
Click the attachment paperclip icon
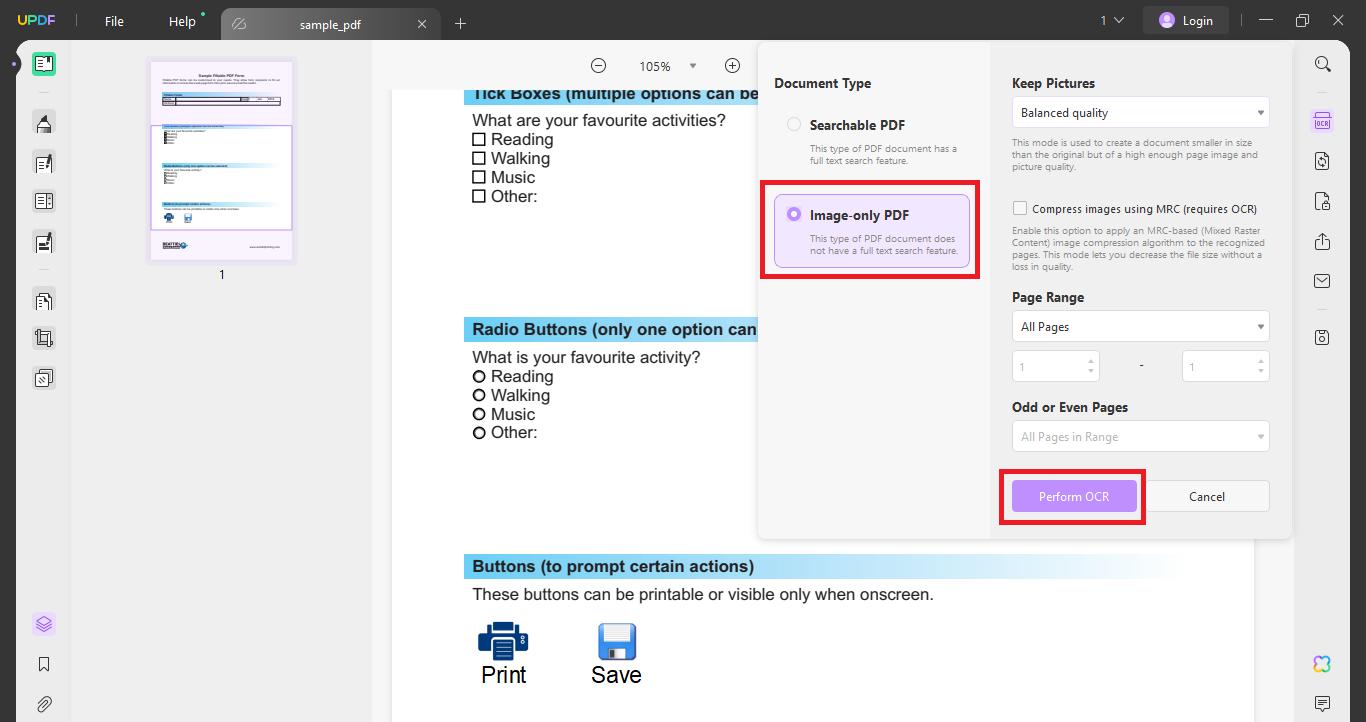43,700
